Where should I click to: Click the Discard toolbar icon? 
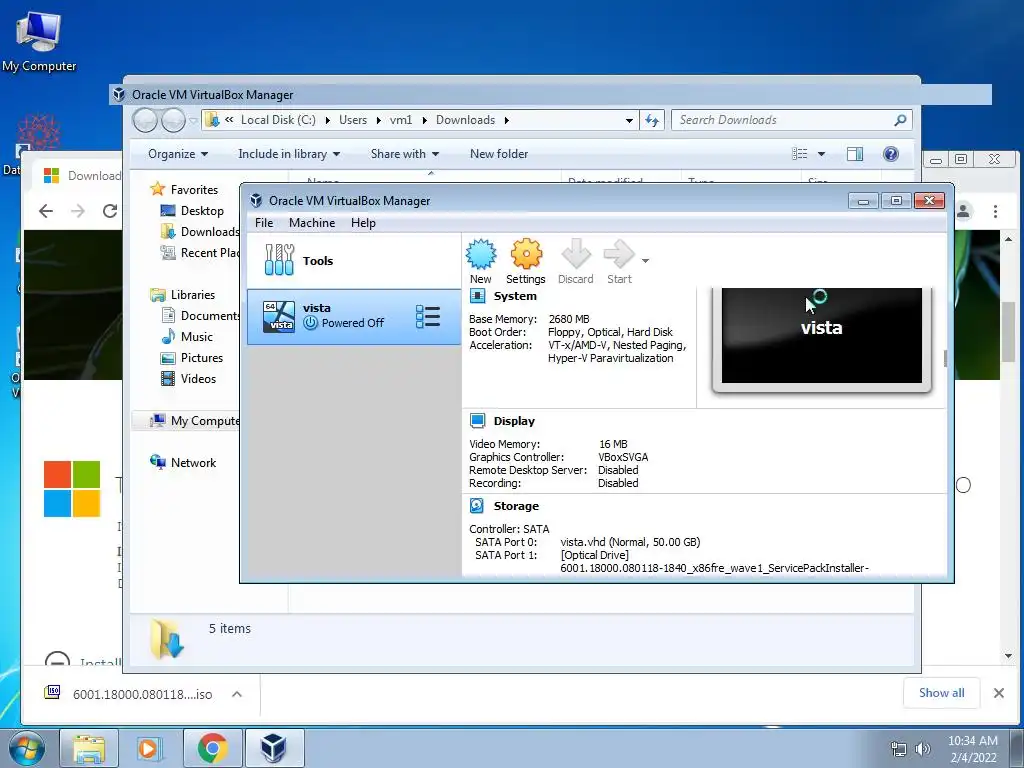575,261
